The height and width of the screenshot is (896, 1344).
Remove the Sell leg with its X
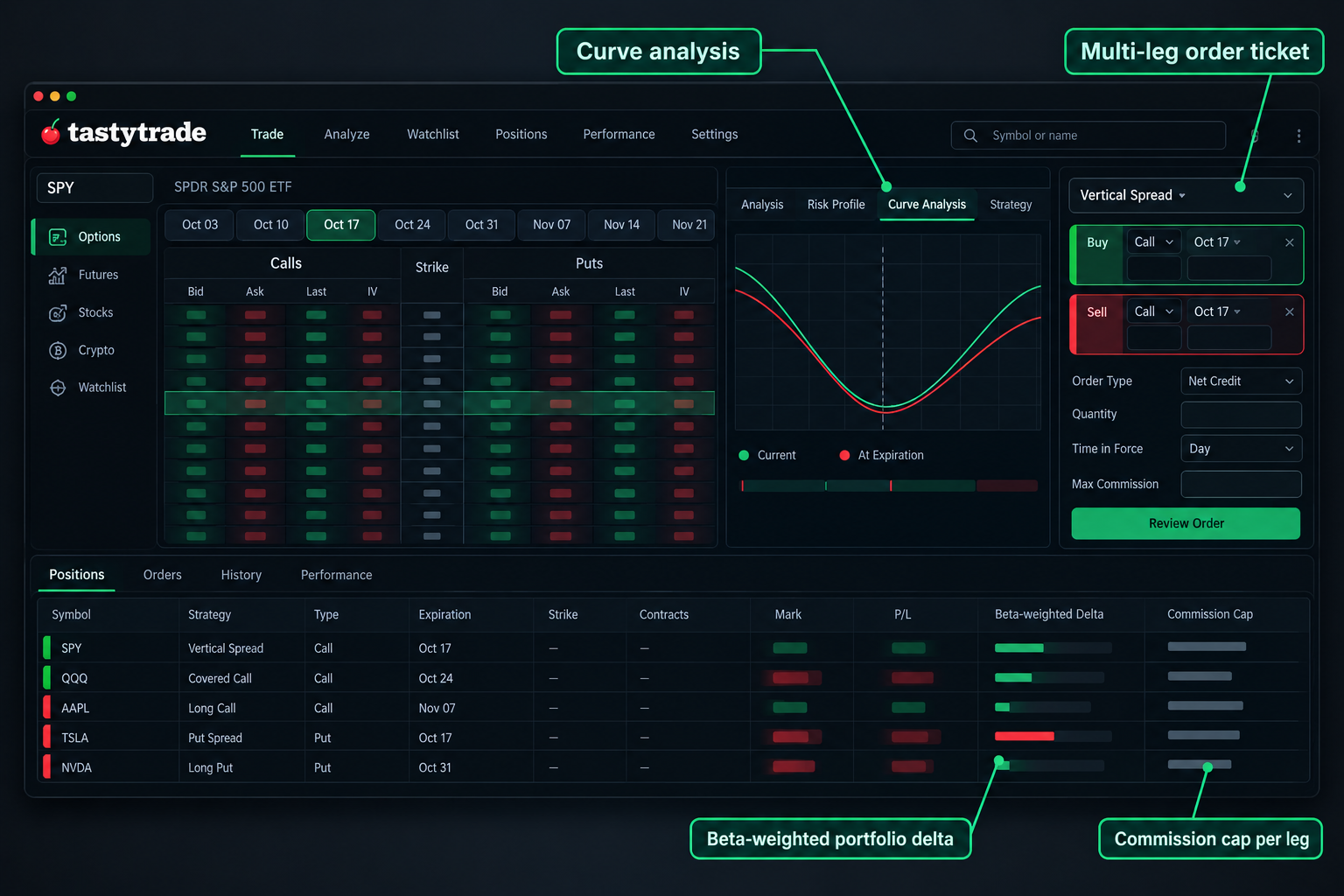(1289, 311)
